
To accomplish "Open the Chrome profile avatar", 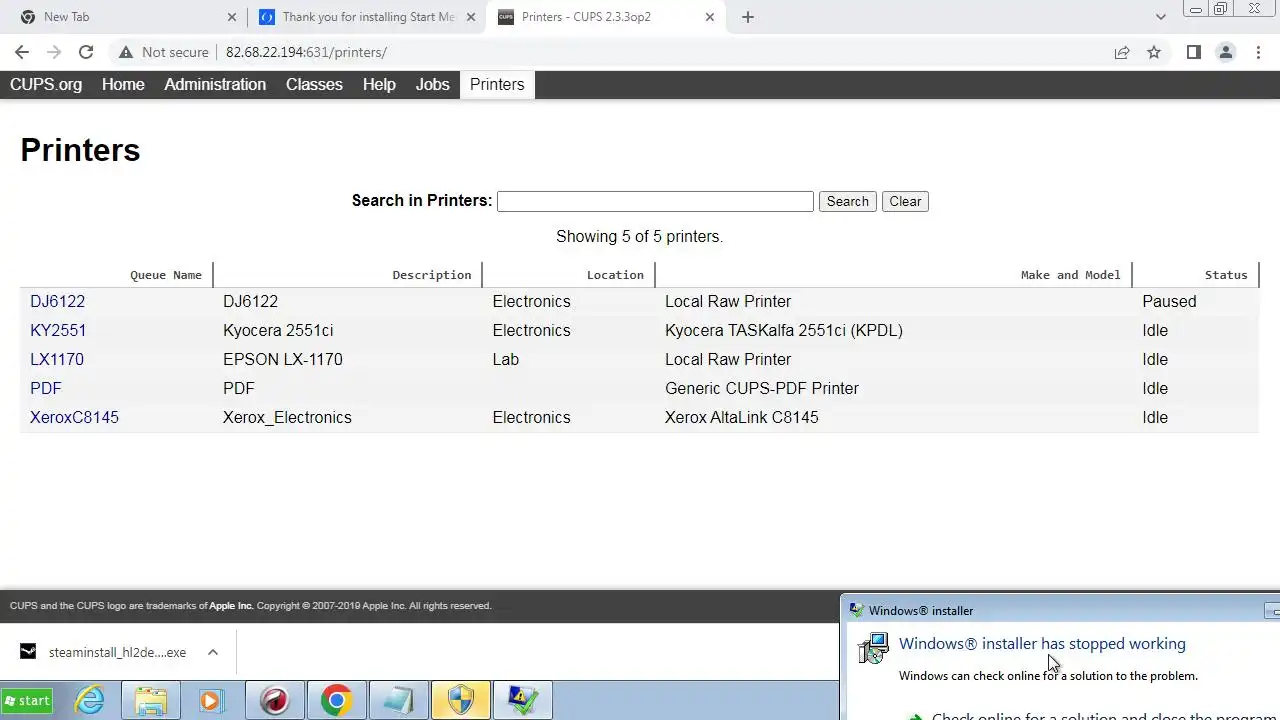I will [x=1225, y=52].
